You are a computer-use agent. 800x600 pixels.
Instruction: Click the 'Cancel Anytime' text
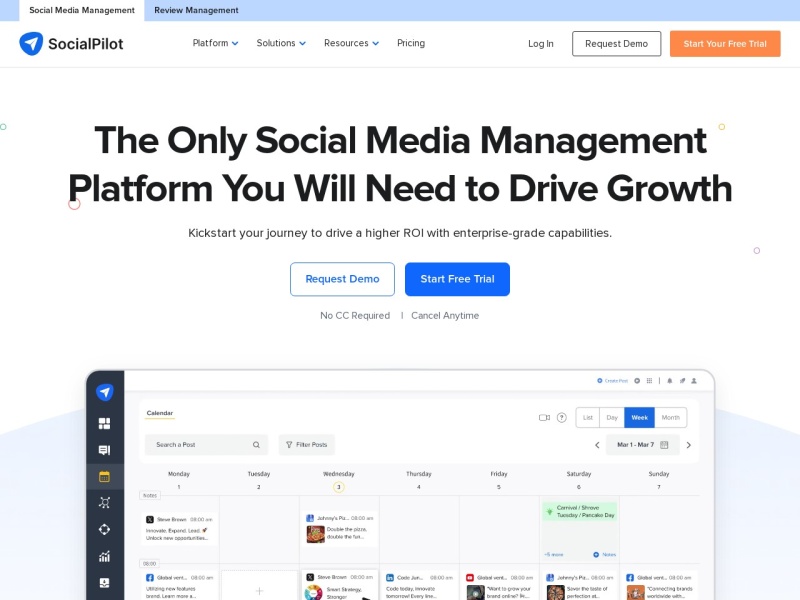[x=445, y=316]
